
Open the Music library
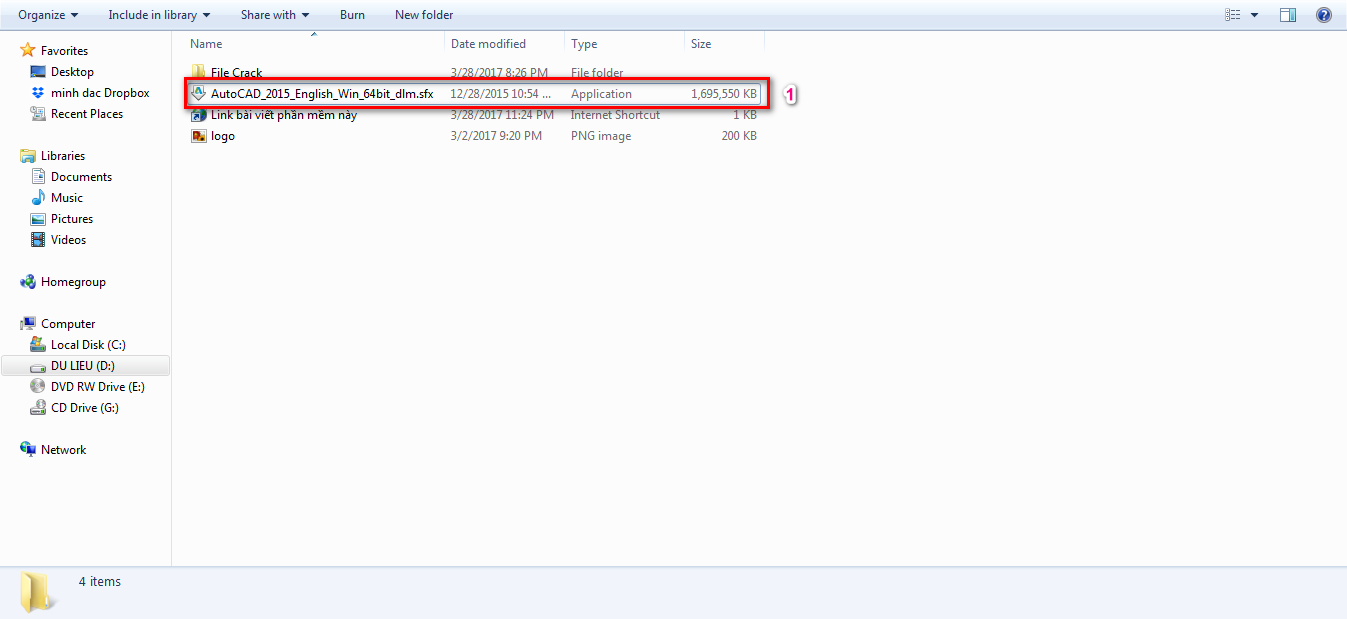67,198
